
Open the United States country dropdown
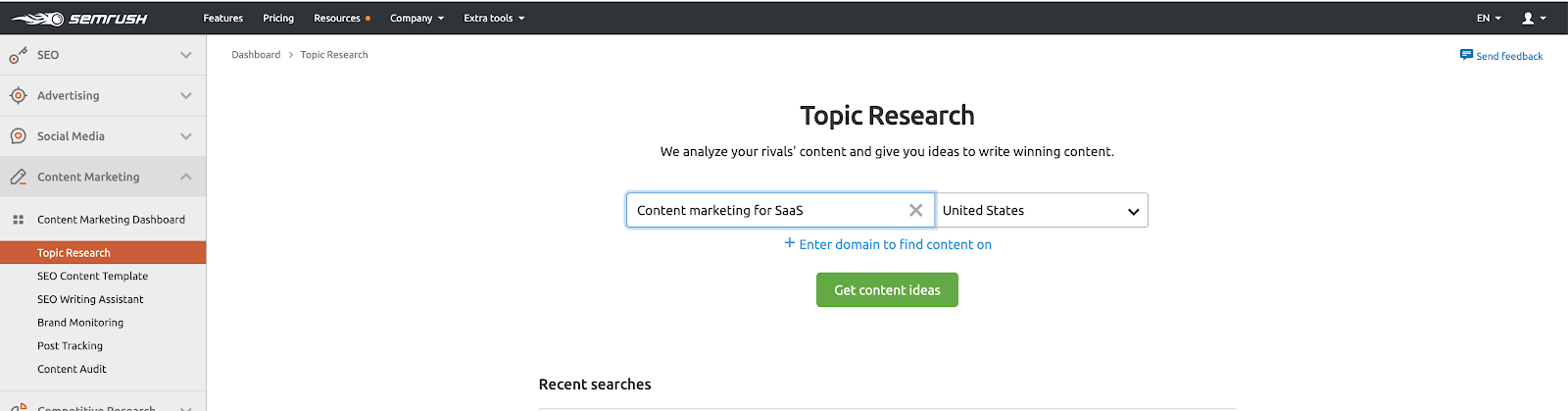(1041, 210)
